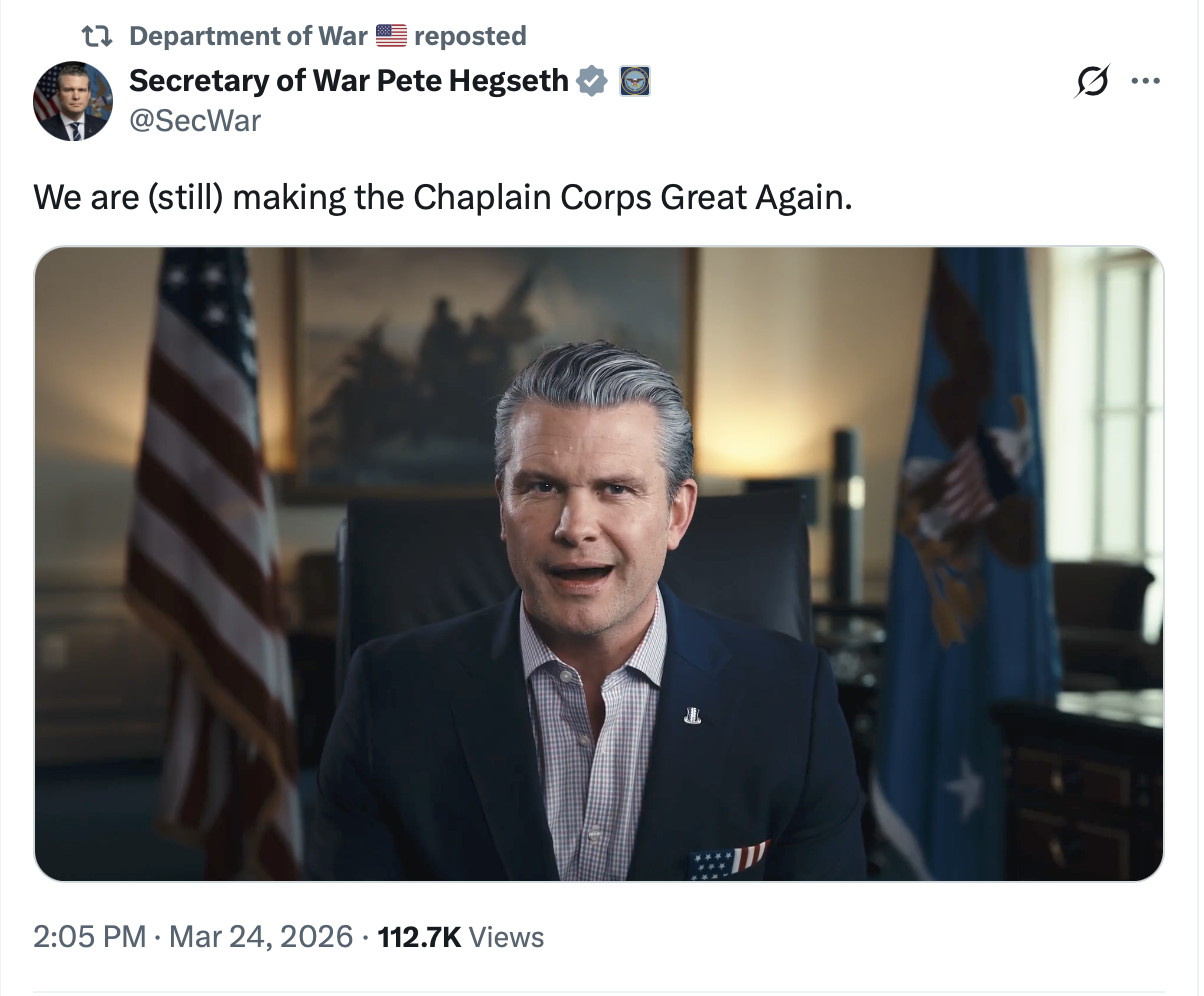
Task: Click the word "reposted" in the header
Action: coord(469,37)
